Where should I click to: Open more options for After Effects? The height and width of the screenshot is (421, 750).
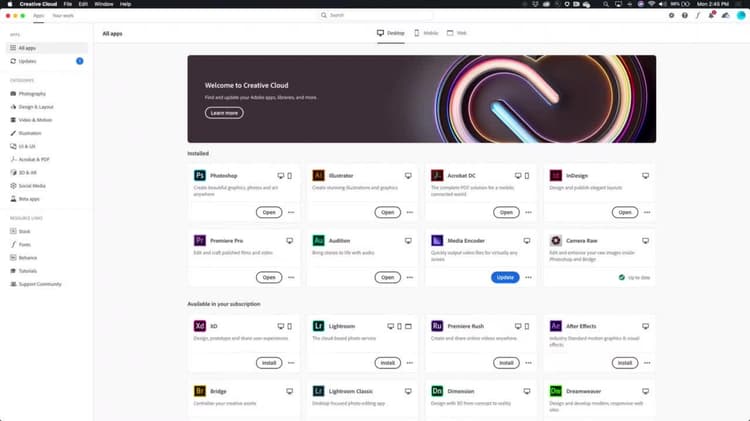coord(647,363)
